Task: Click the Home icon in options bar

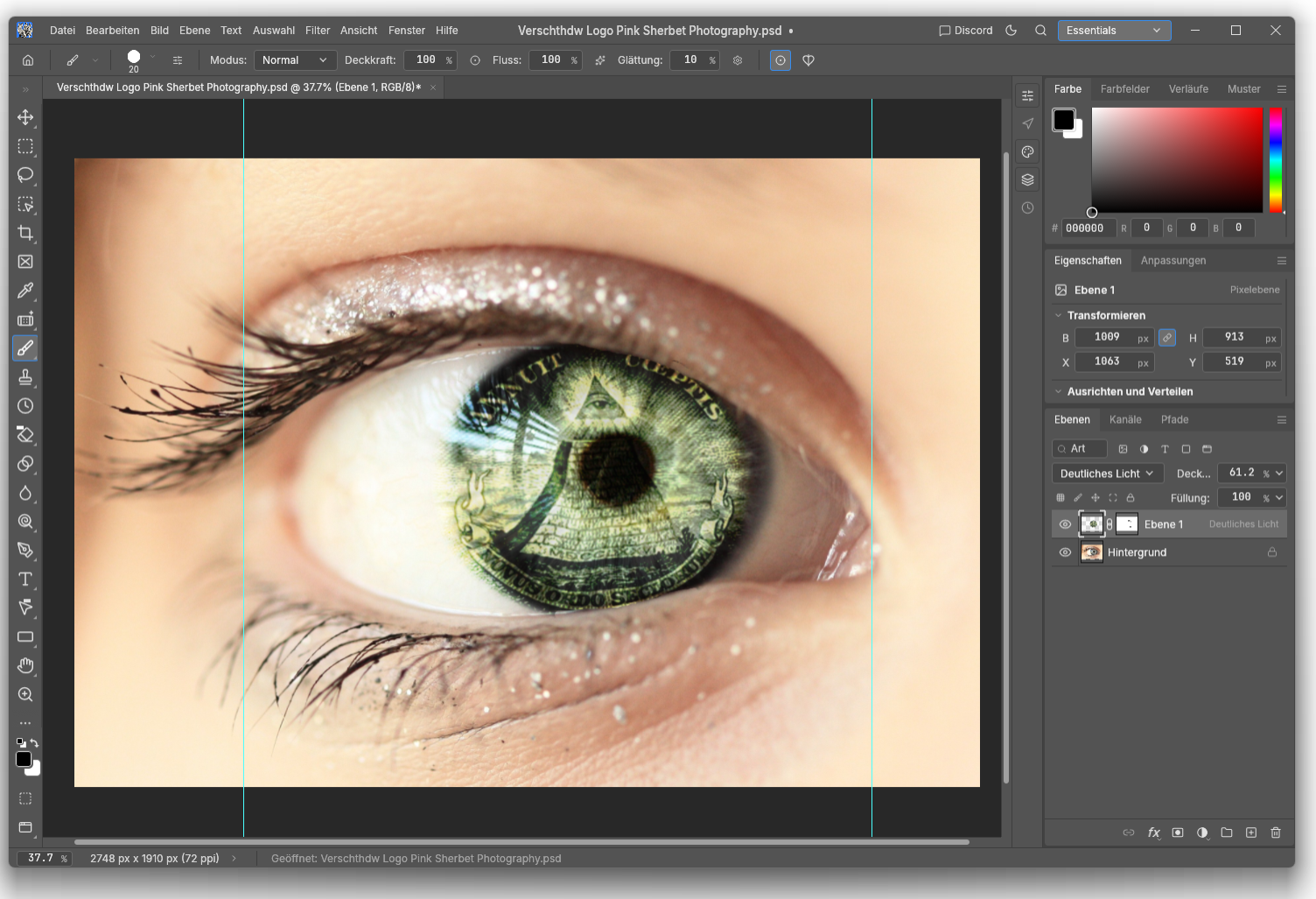Action: click(28, 60)
